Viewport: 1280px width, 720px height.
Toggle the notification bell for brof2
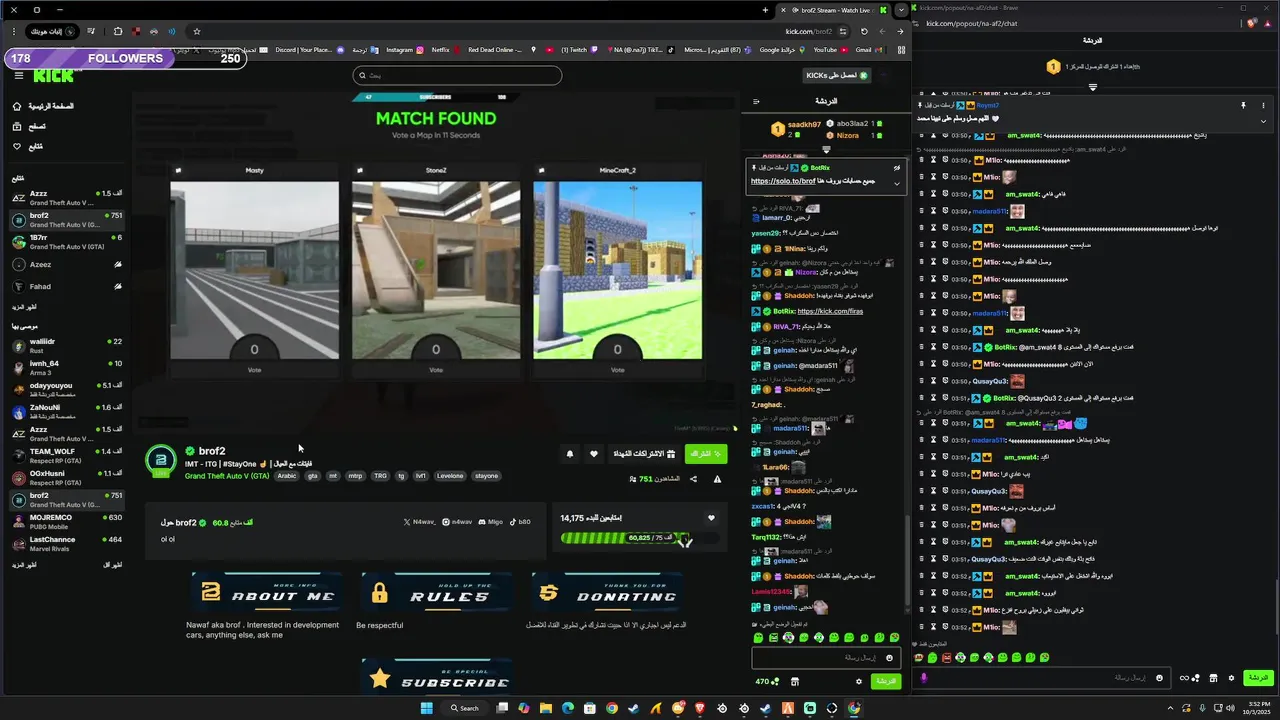(570, 454)
